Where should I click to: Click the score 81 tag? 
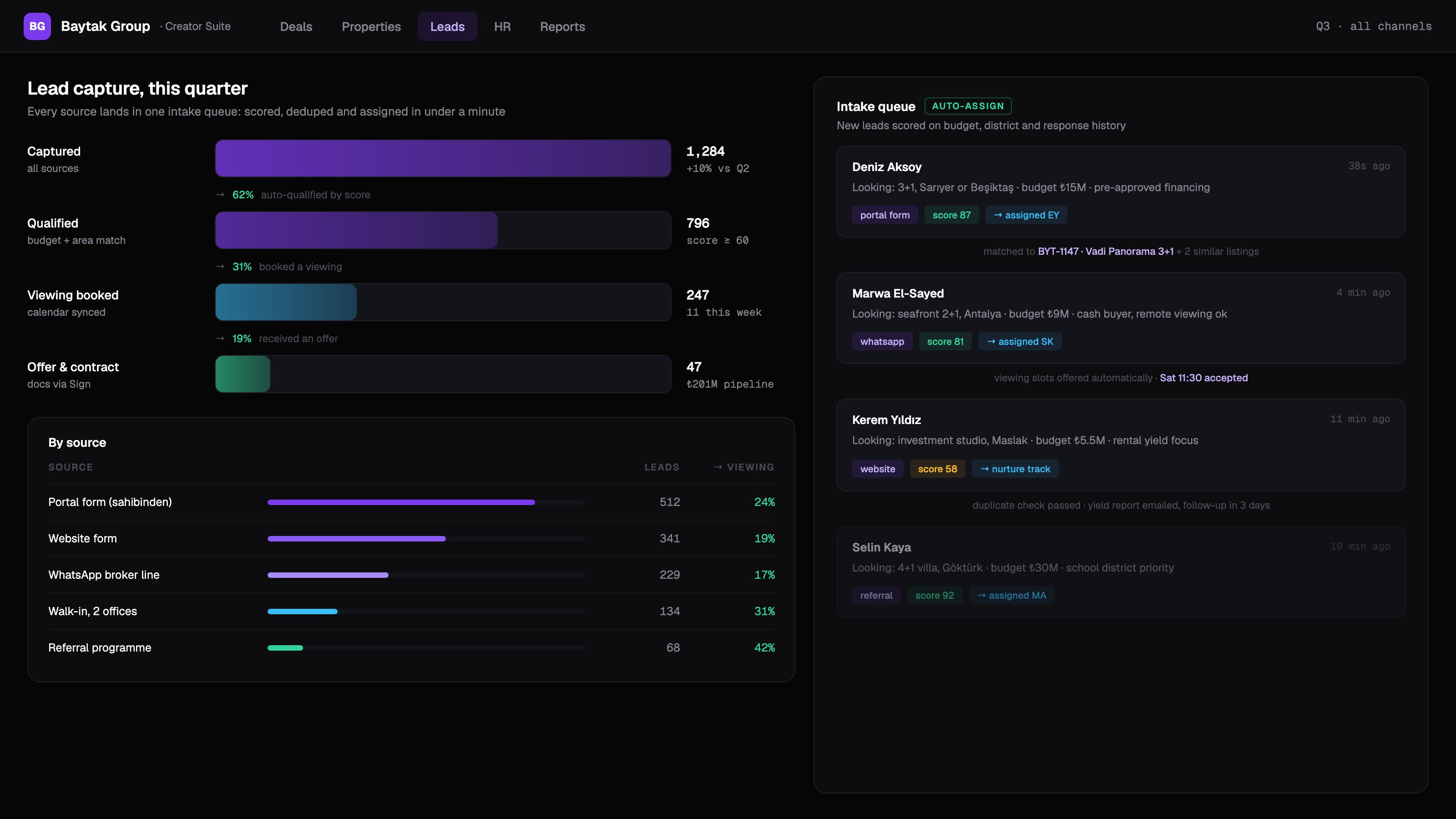[x=945, y=341]
